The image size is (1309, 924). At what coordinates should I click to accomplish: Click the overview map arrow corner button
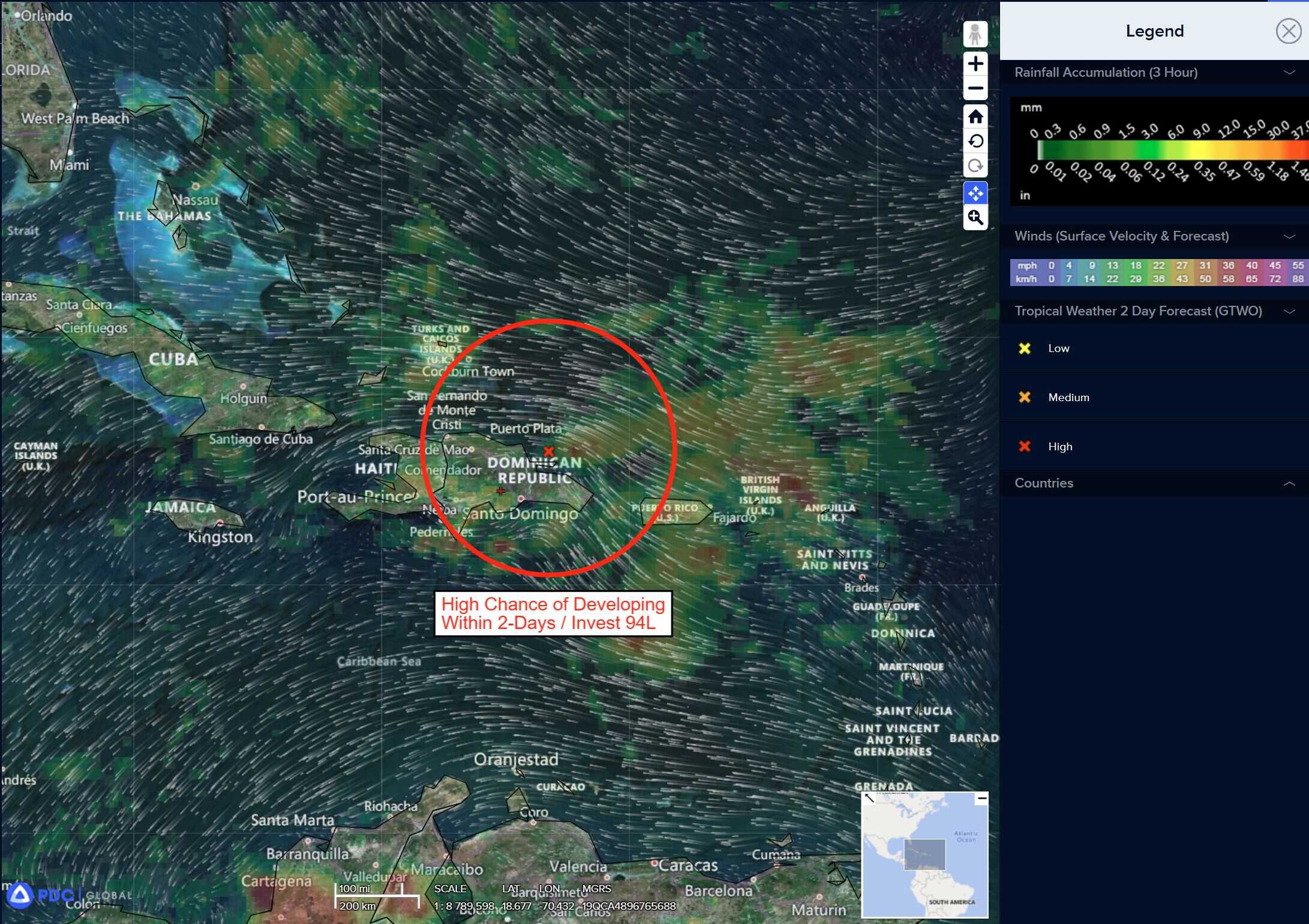point(869,799)
